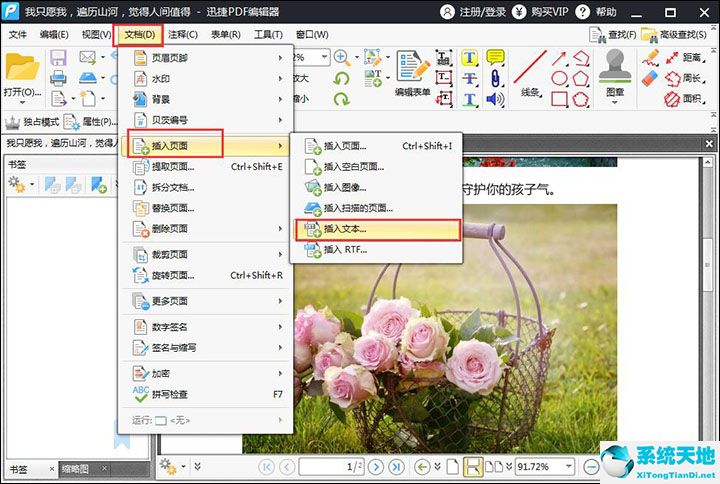The height and width of the screenshot is (484, 720).
Task: Run 拼写检查 spell check
Action: click(x=206, y=394)
